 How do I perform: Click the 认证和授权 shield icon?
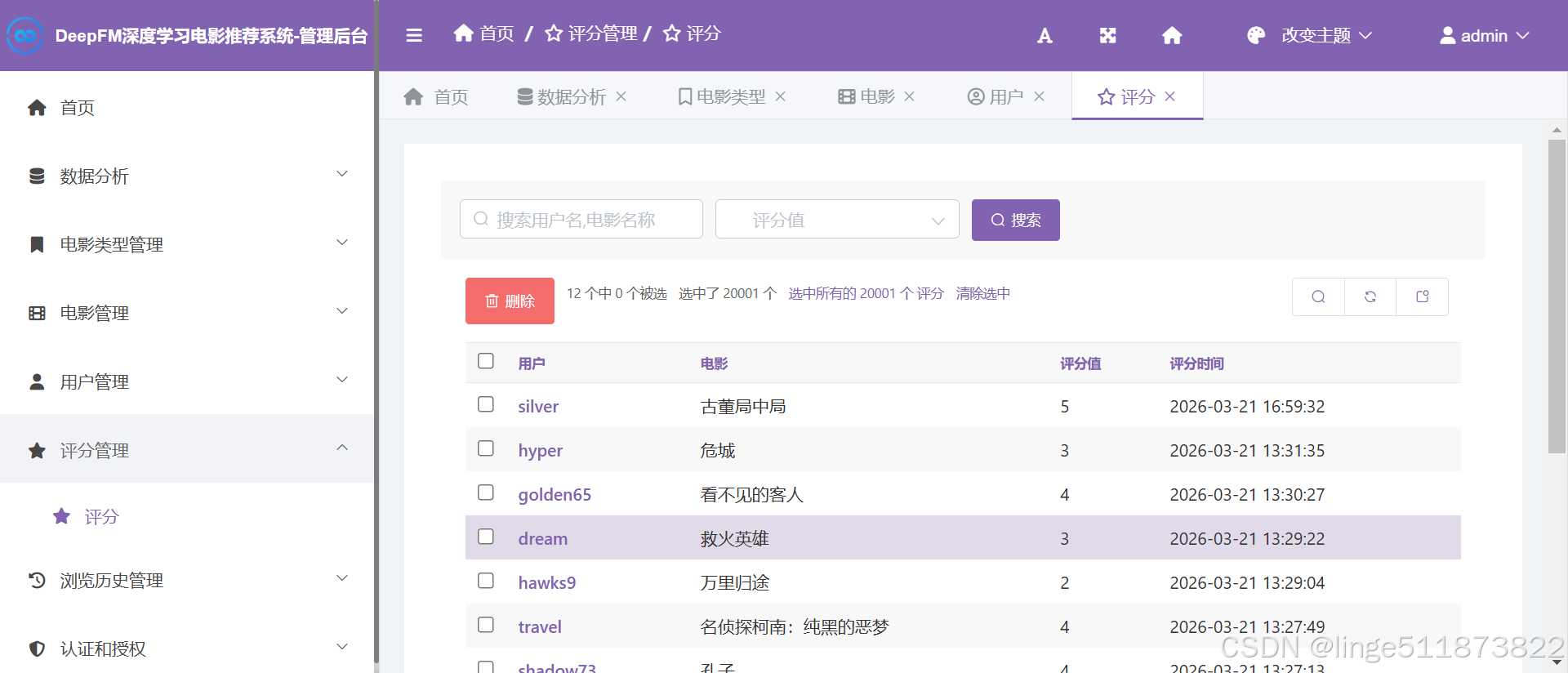[x=37, y=648]
